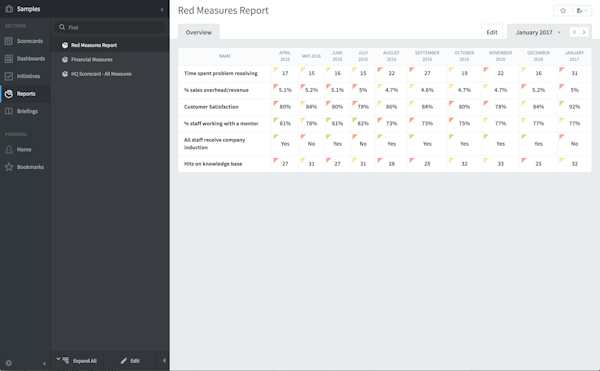Screen dimensions: 600x371
Task: Select Red Measures Report in list
Action: [x=110, y=45]
